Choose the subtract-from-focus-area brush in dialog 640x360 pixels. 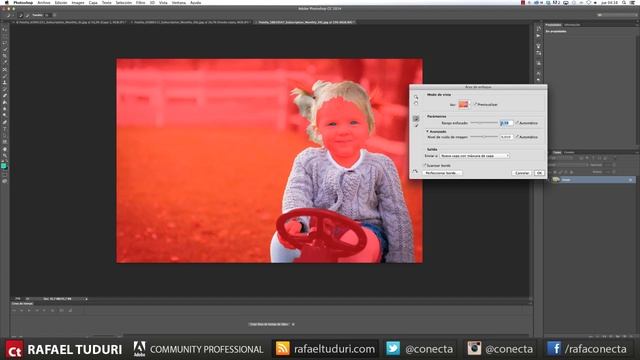[416, 126]
